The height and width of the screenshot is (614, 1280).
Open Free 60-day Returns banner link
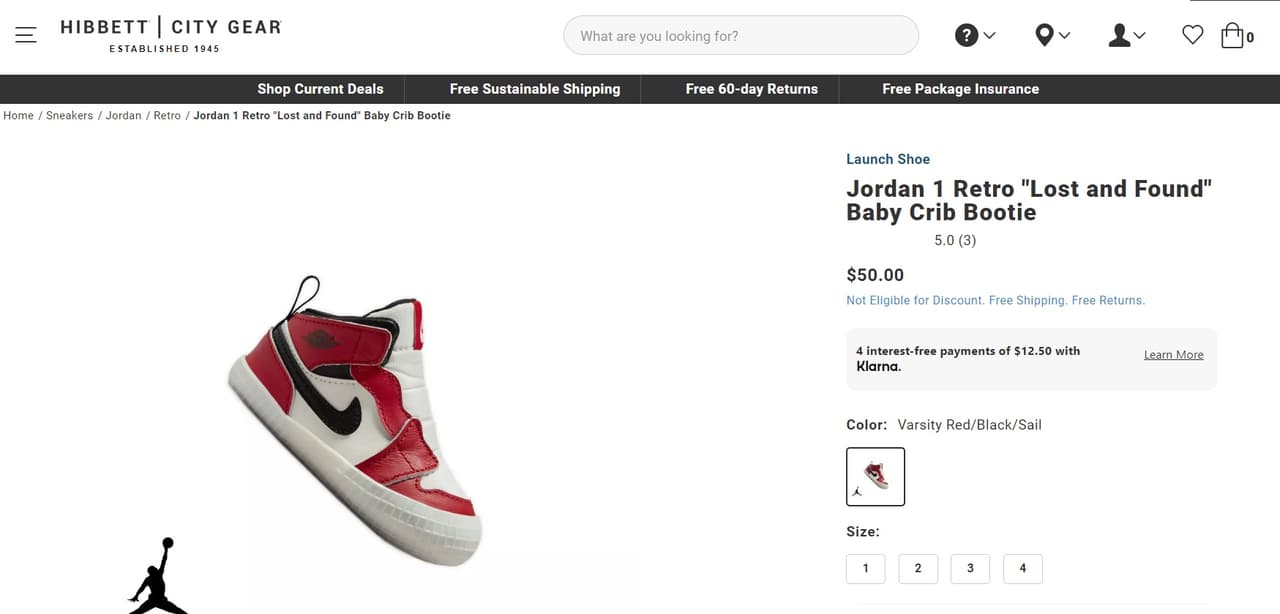coord(751,89)
